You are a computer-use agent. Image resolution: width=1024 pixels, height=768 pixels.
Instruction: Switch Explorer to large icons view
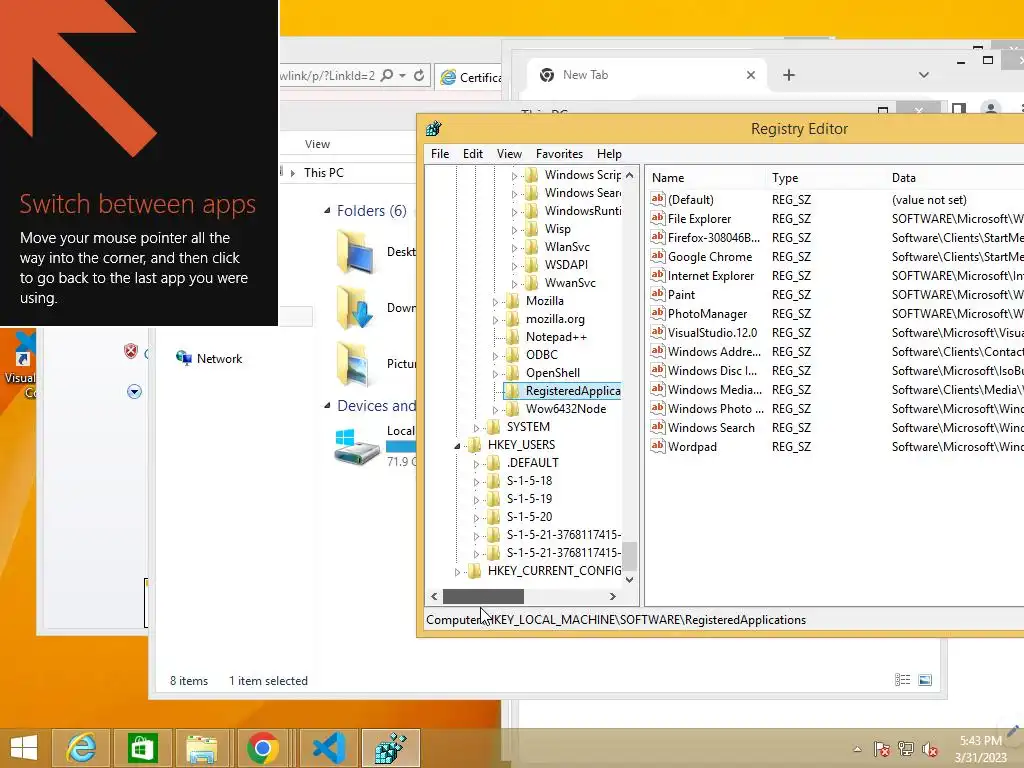925,680
